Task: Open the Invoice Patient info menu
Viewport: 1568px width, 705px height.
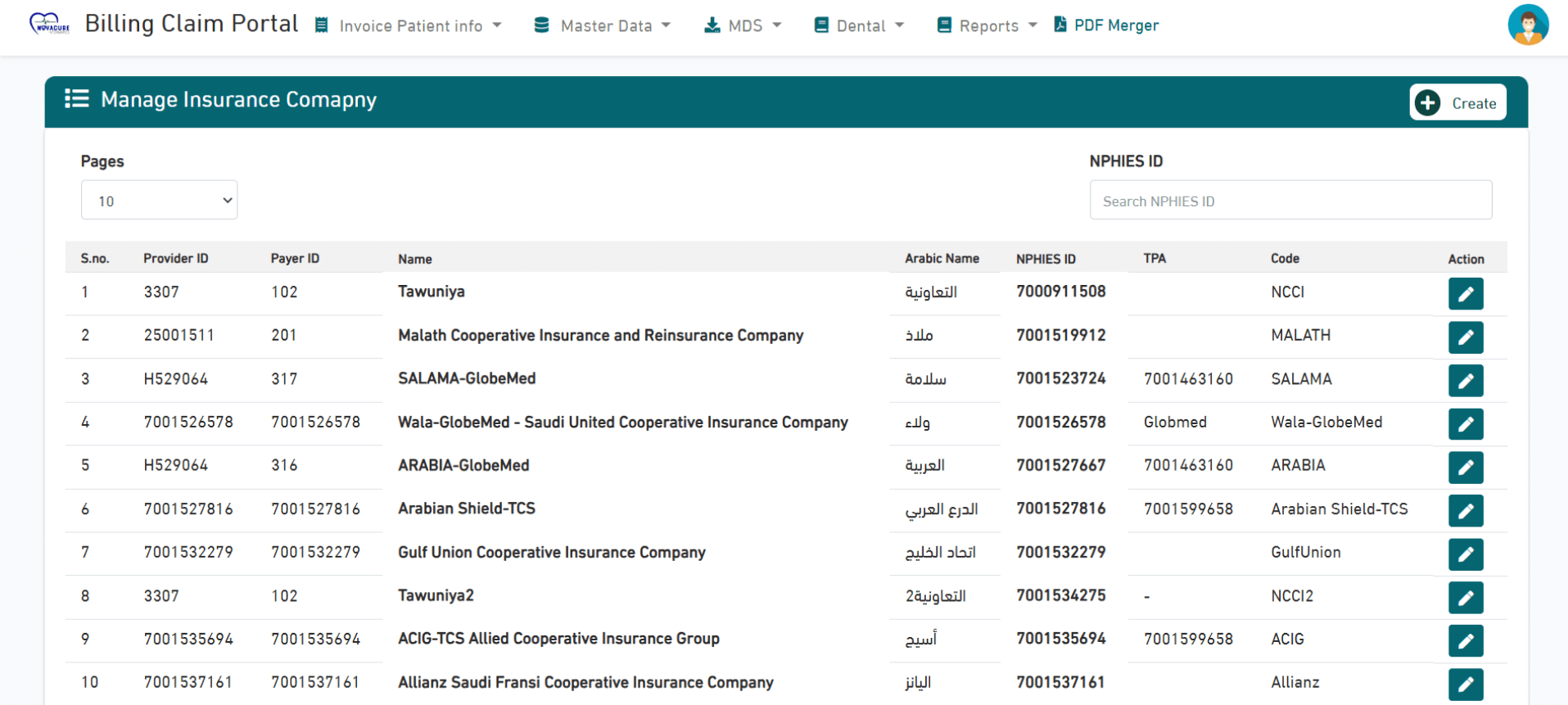Action: pos(409,25)
